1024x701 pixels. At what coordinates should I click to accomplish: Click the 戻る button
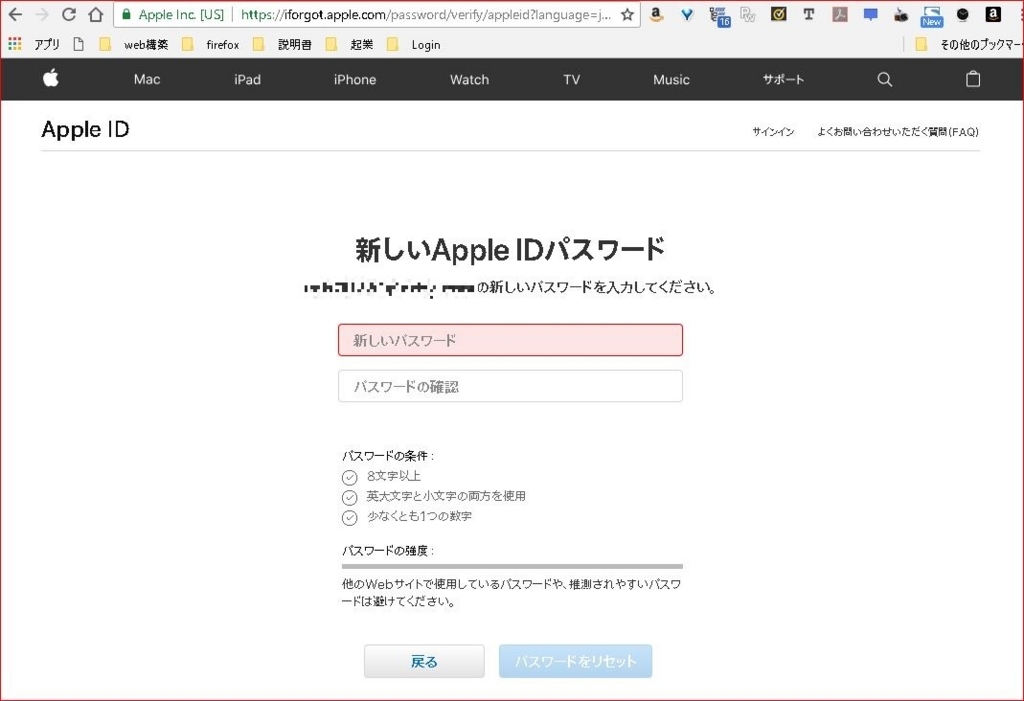[424, 661]
